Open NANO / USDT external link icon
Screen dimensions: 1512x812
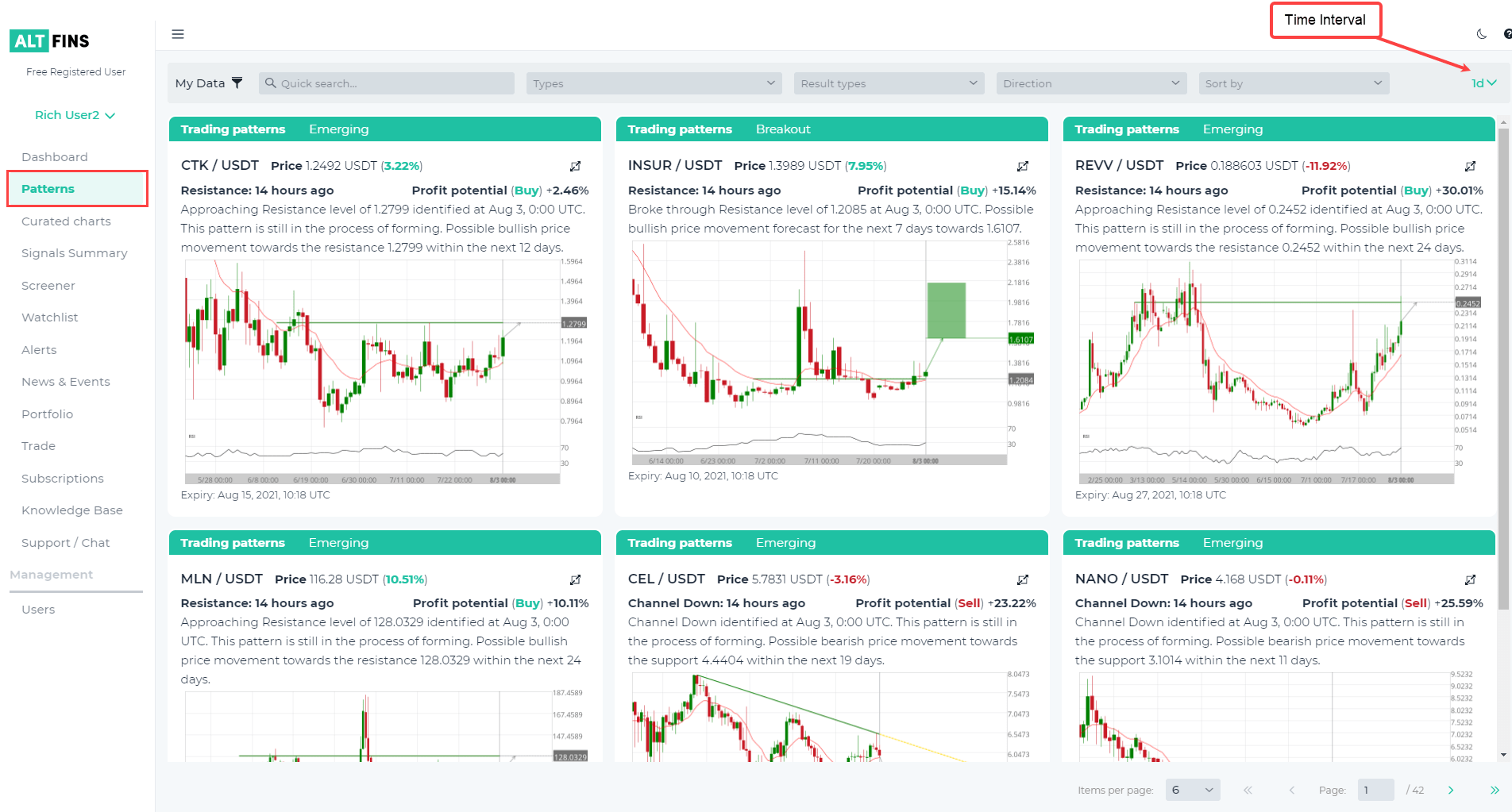pos(1470,579)
